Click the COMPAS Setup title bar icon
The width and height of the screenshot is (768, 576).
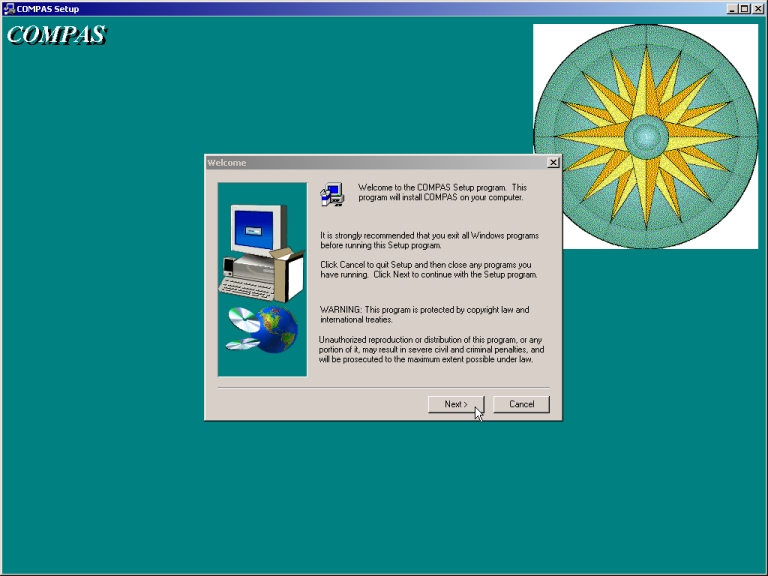tap(9, 9)
